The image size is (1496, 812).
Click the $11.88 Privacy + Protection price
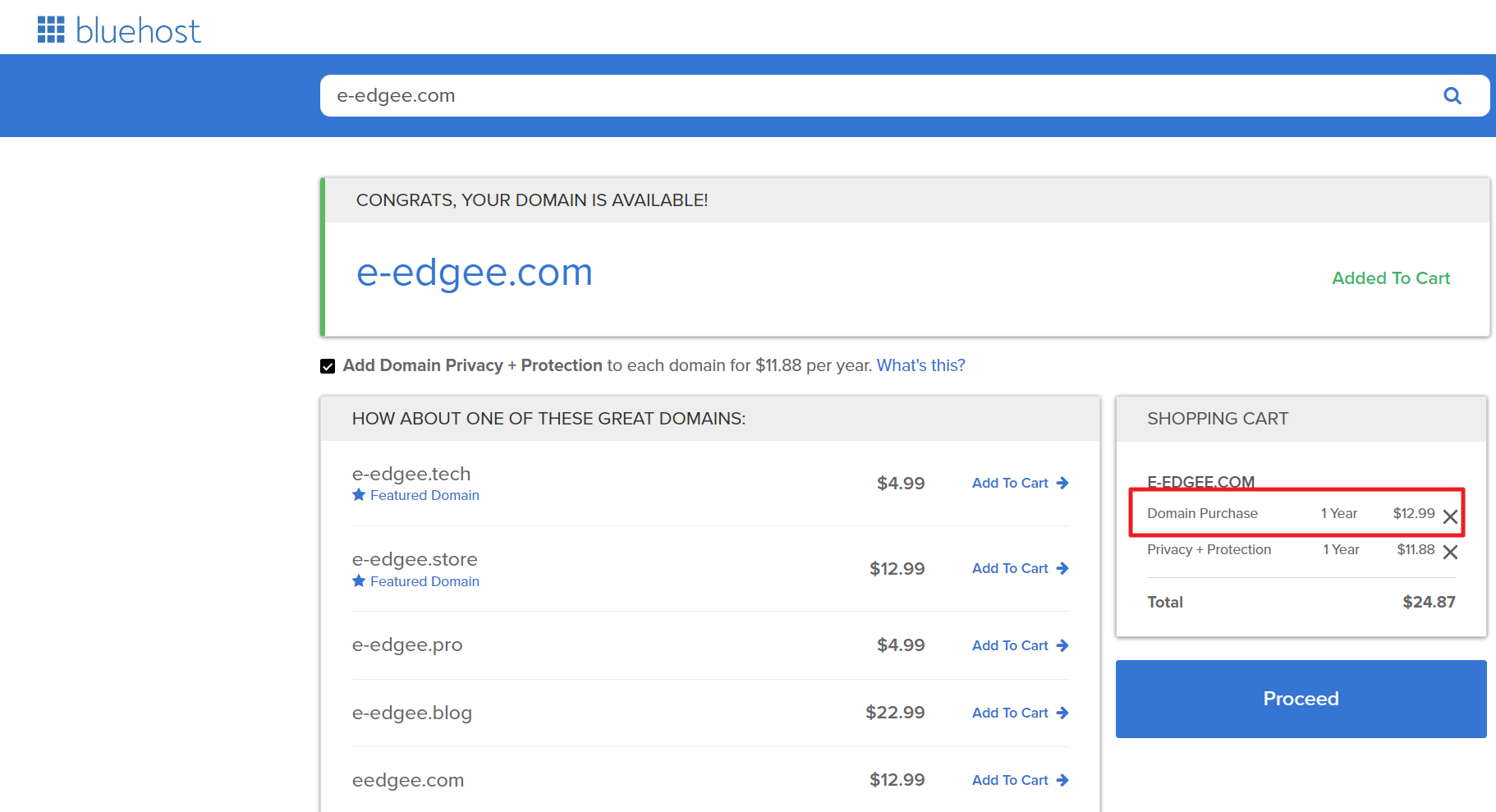coord(1416,549)
